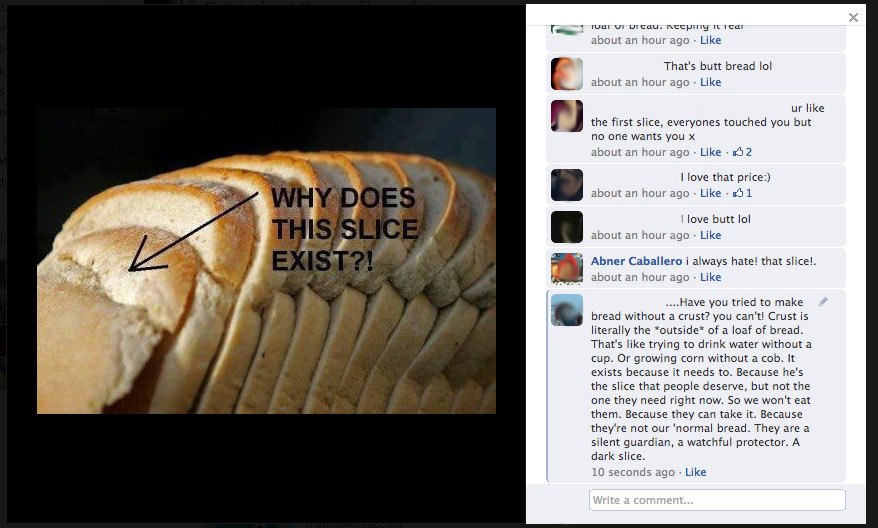Visit Abner Caballero's profile link
878x528 pixels.
tap(636, 261)
